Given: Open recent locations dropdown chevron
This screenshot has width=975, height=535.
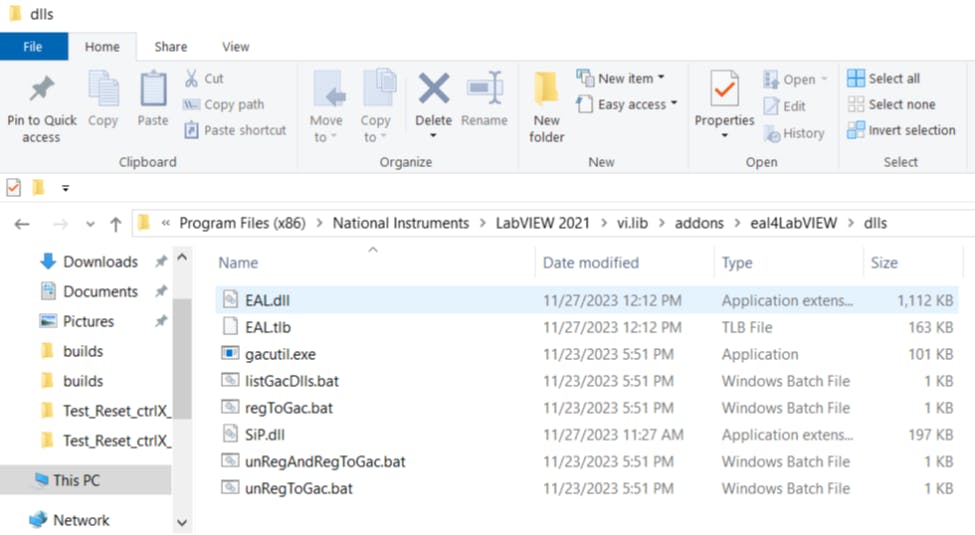Looking at the screenshot, I should (90, 224).
